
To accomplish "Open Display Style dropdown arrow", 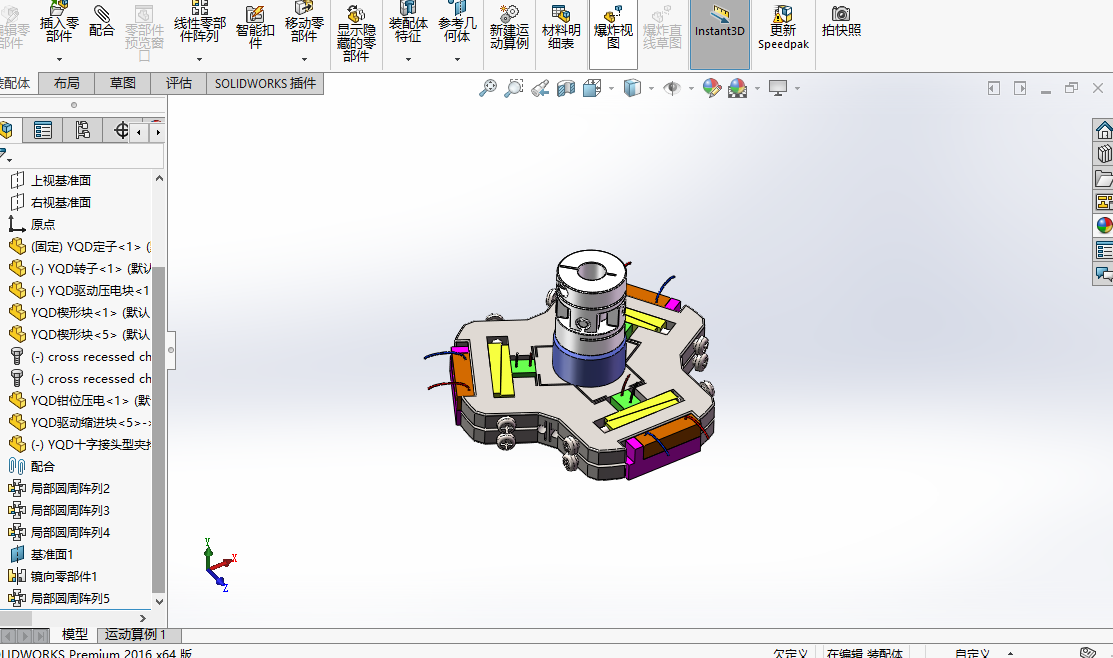I will click(x=651, y=89).
